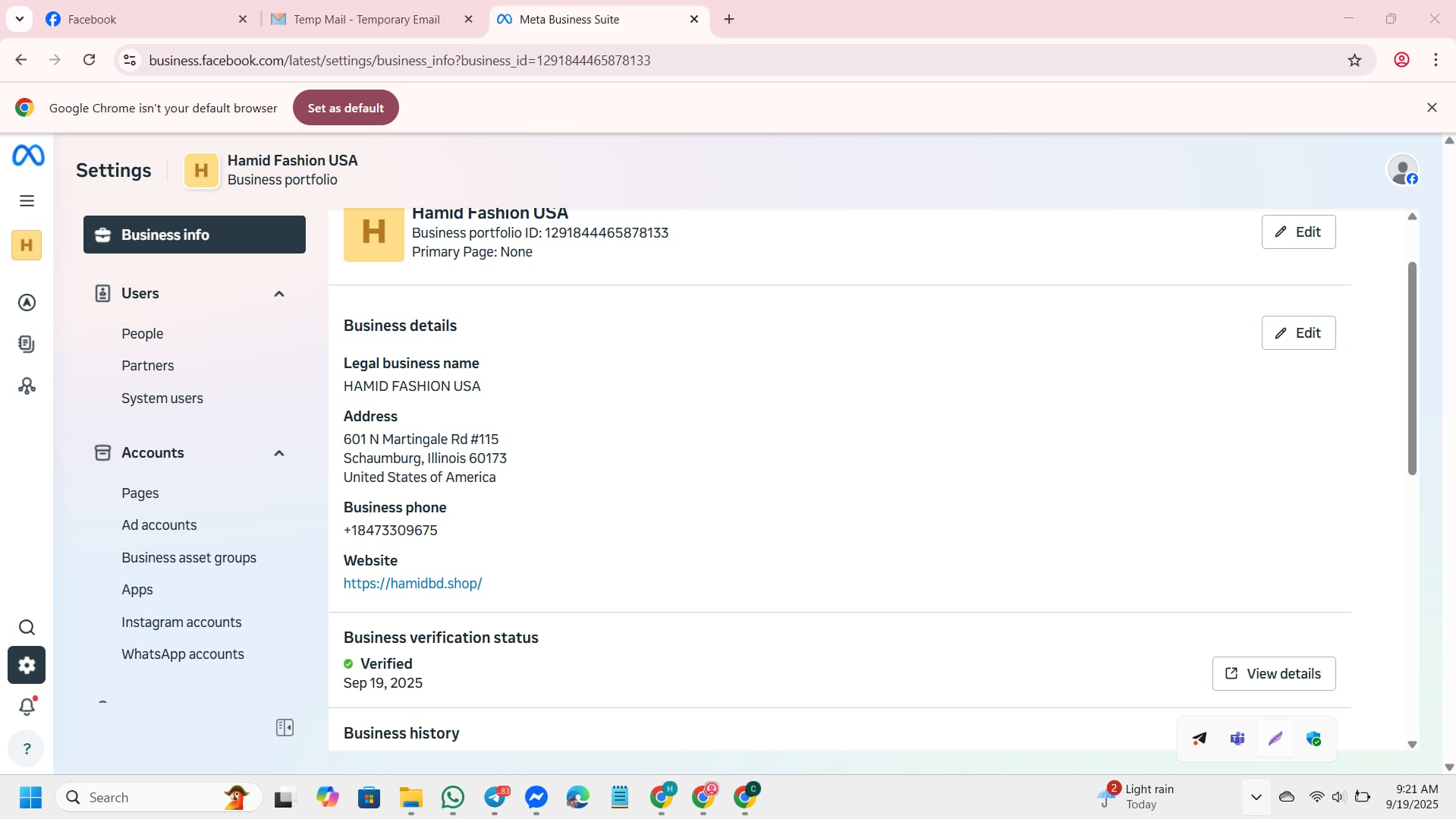Screen dimensions: 1456x819
Task: Click the Hamid Fashion USA portfolio header
Action: (x=272, y=170)
